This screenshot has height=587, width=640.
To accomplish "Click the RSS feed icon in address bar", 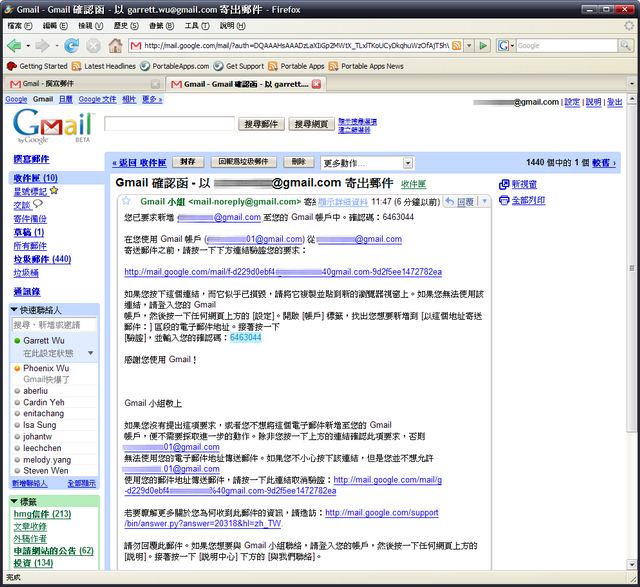I will pyautogui.click(x=457, y=45).
